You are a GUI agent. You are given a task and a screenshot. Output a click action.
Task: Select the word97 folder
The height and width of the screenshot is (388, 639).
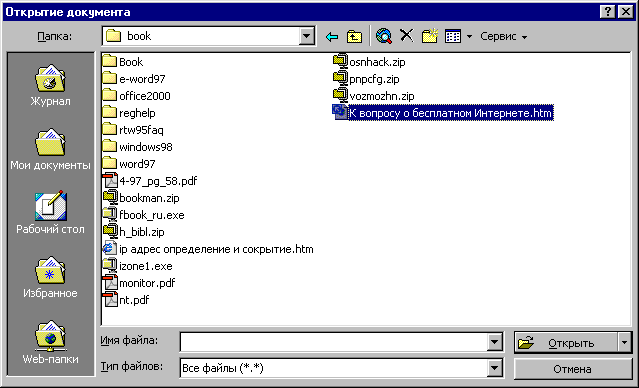(129, 164)
